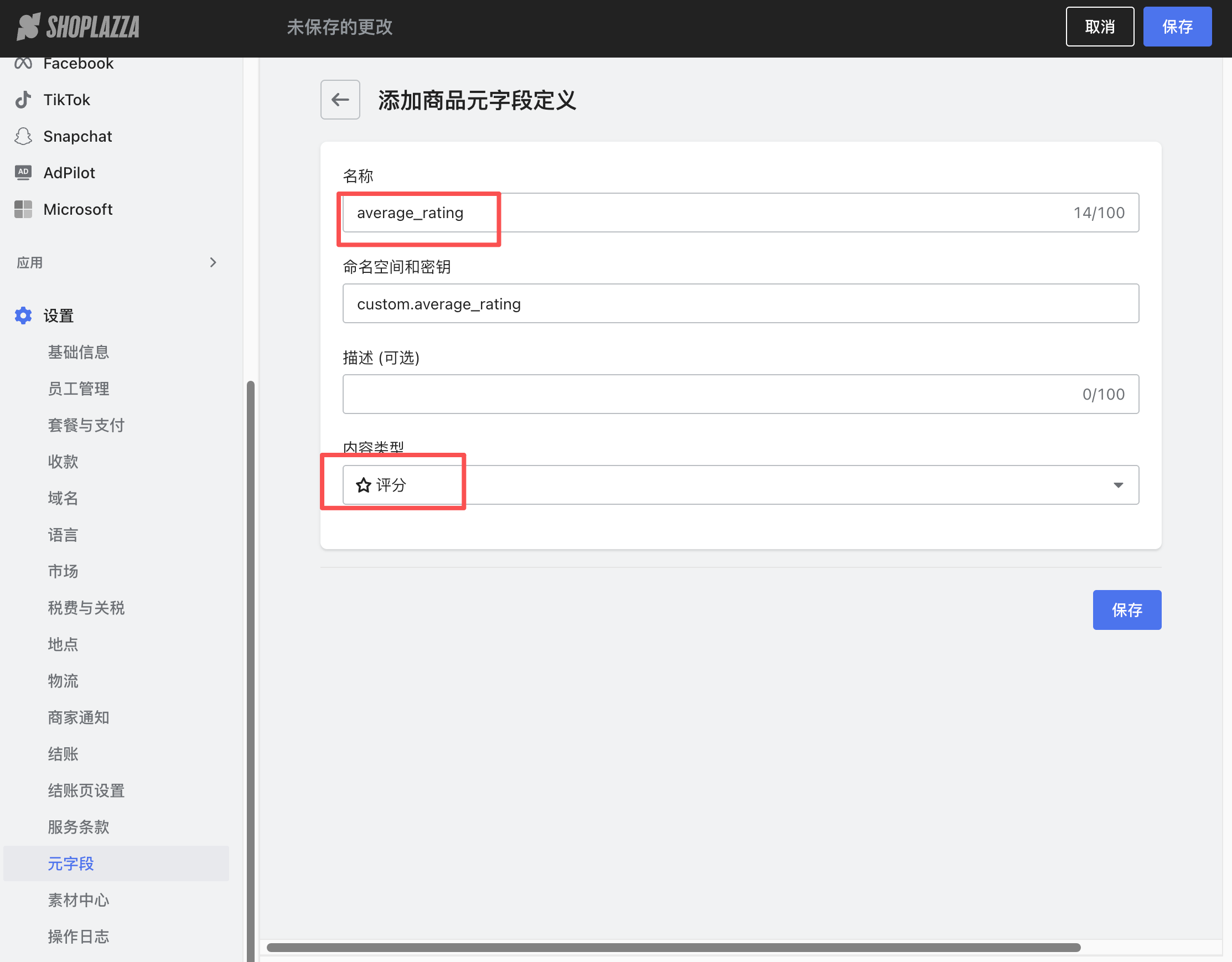Image resolution: width=1232 pixels, height=962 pixels.
Task: Go back using the arrow button
Action: point(340,100)
